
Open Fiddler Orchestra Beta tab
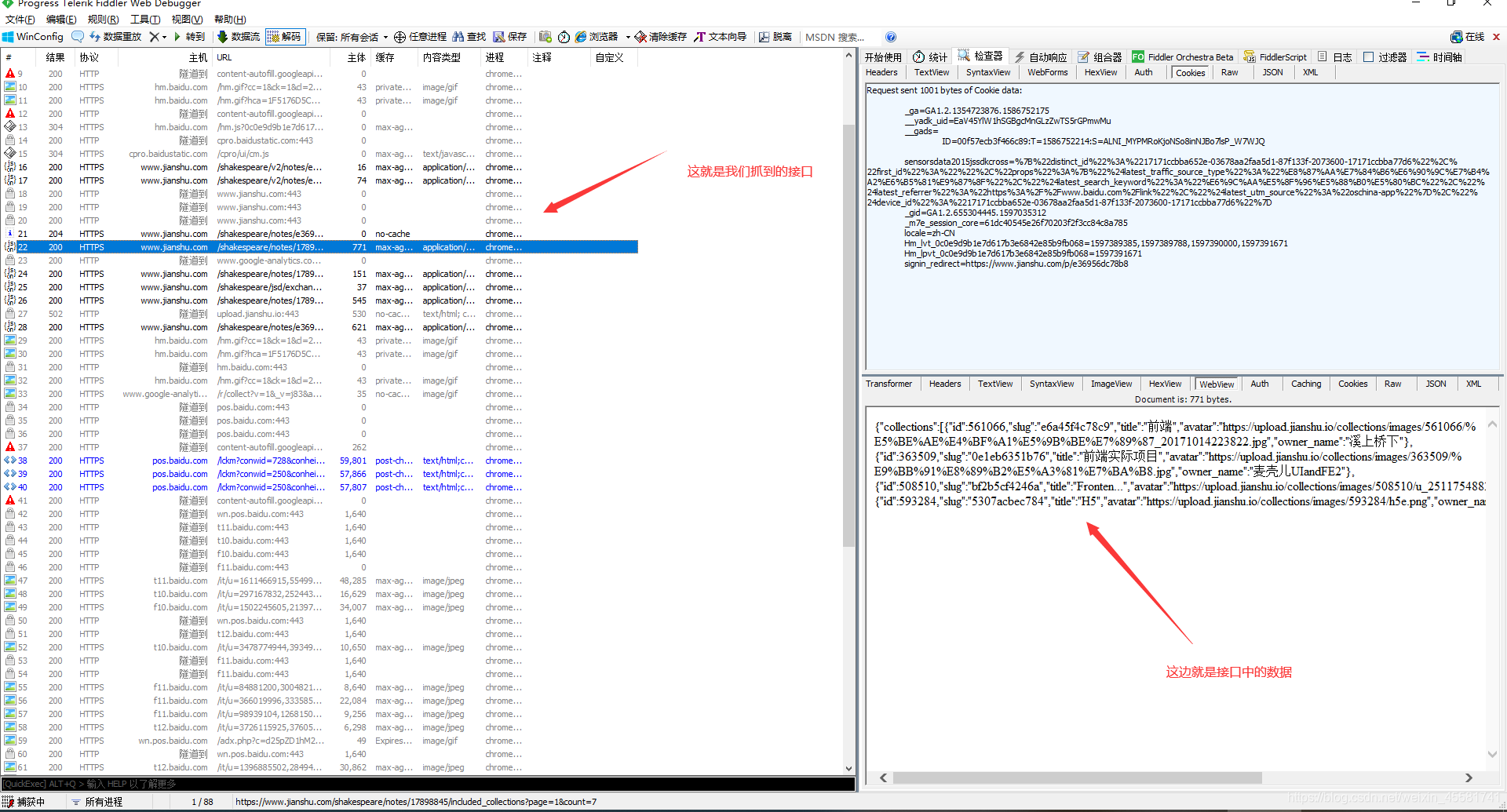[1183, 56]
